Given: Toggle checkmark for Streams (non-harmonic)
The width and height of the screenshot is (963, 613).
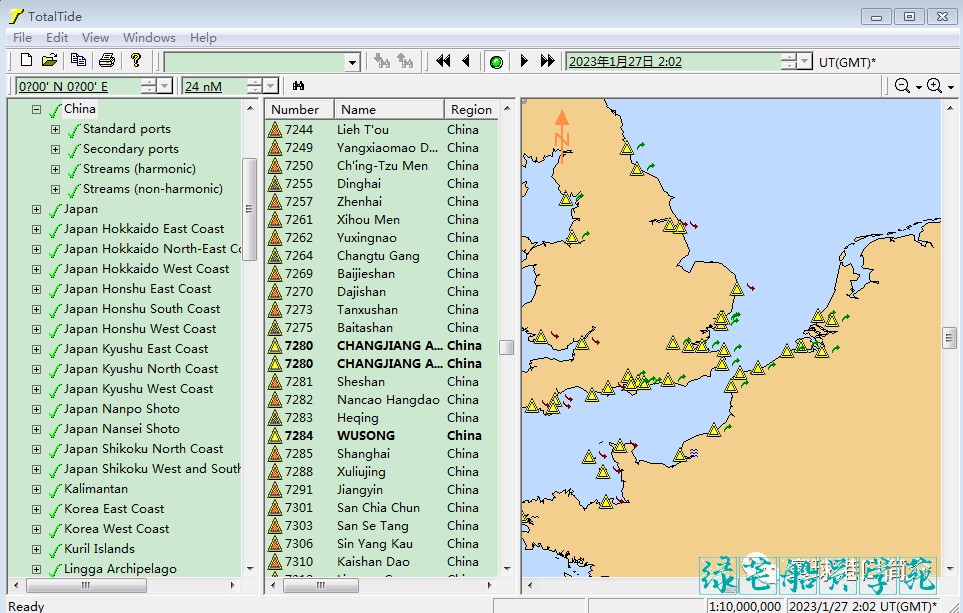Looking at the screenshot, I should coord(74,190).
